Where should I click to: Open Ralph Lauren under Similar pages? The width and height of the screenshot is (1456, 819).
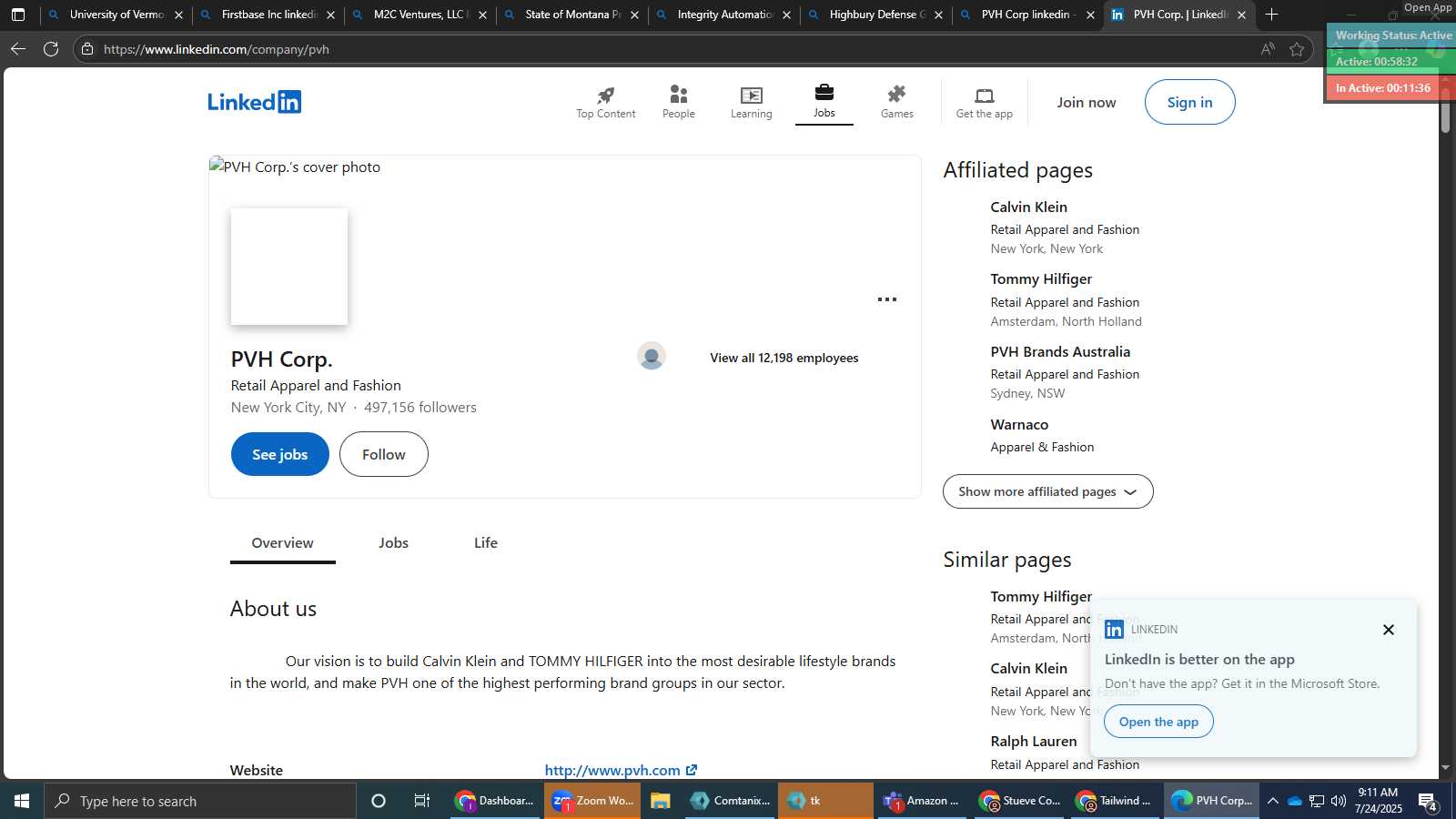tap(1034, 742)
